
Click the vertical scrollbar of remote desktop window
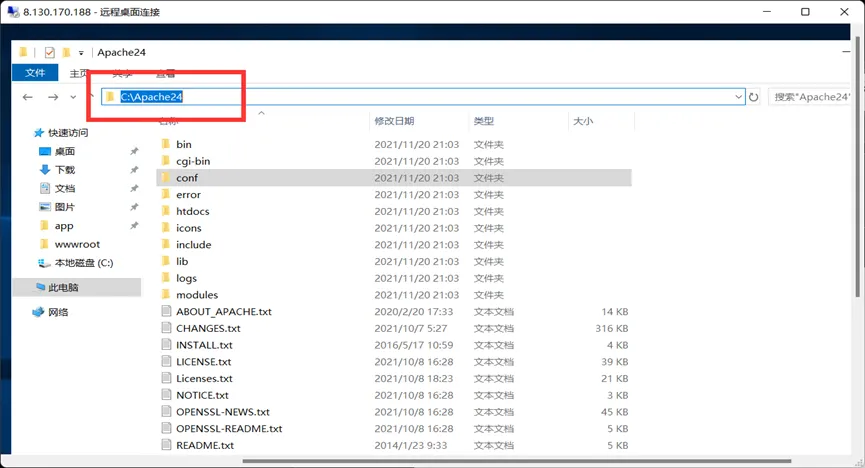tap(857, 166)
